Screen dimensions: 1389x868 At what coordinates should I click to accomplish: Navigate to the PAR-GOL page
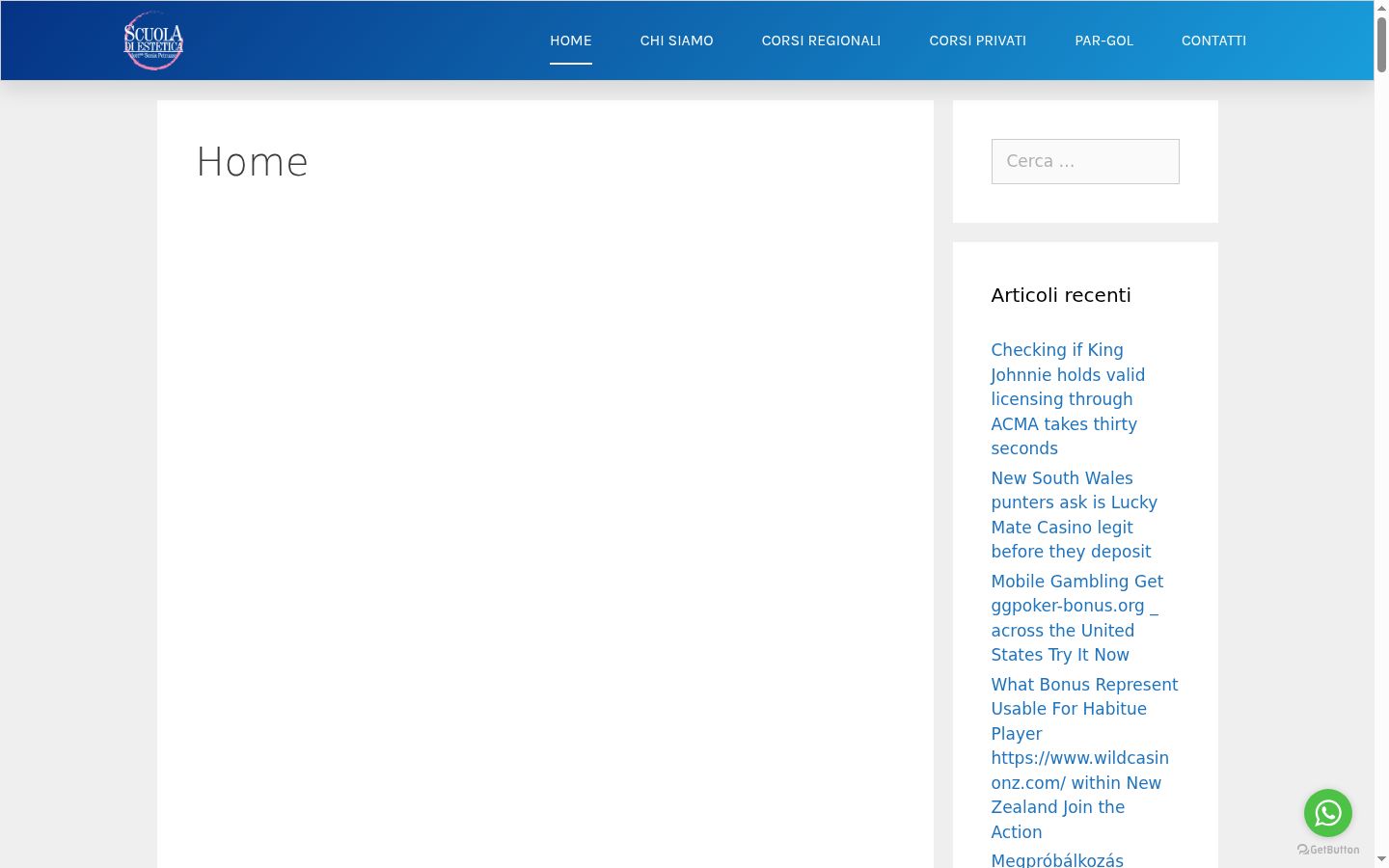[x=1104, y=41]
